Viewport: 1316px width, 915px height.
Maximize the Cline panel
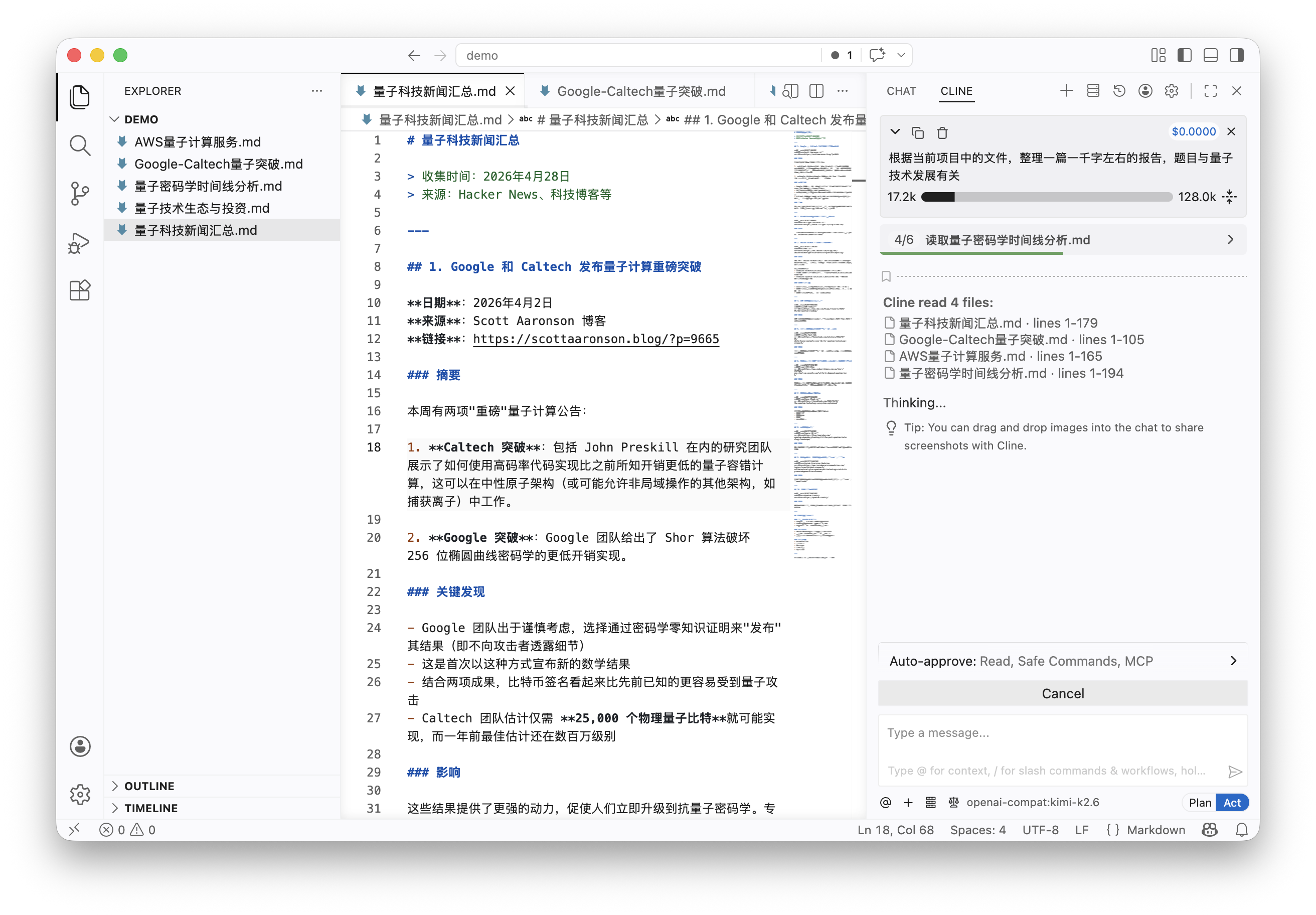coord(1211,91)
